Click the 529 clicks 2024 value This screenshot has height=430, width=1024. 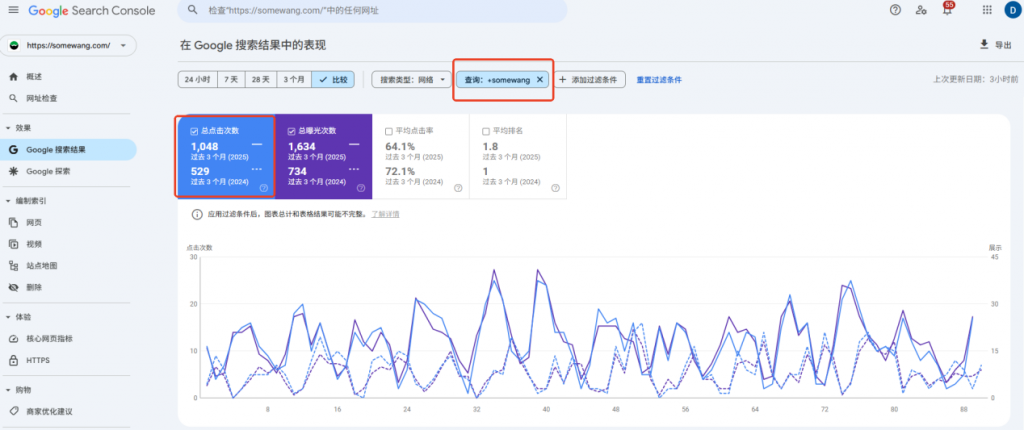(200, 171)
